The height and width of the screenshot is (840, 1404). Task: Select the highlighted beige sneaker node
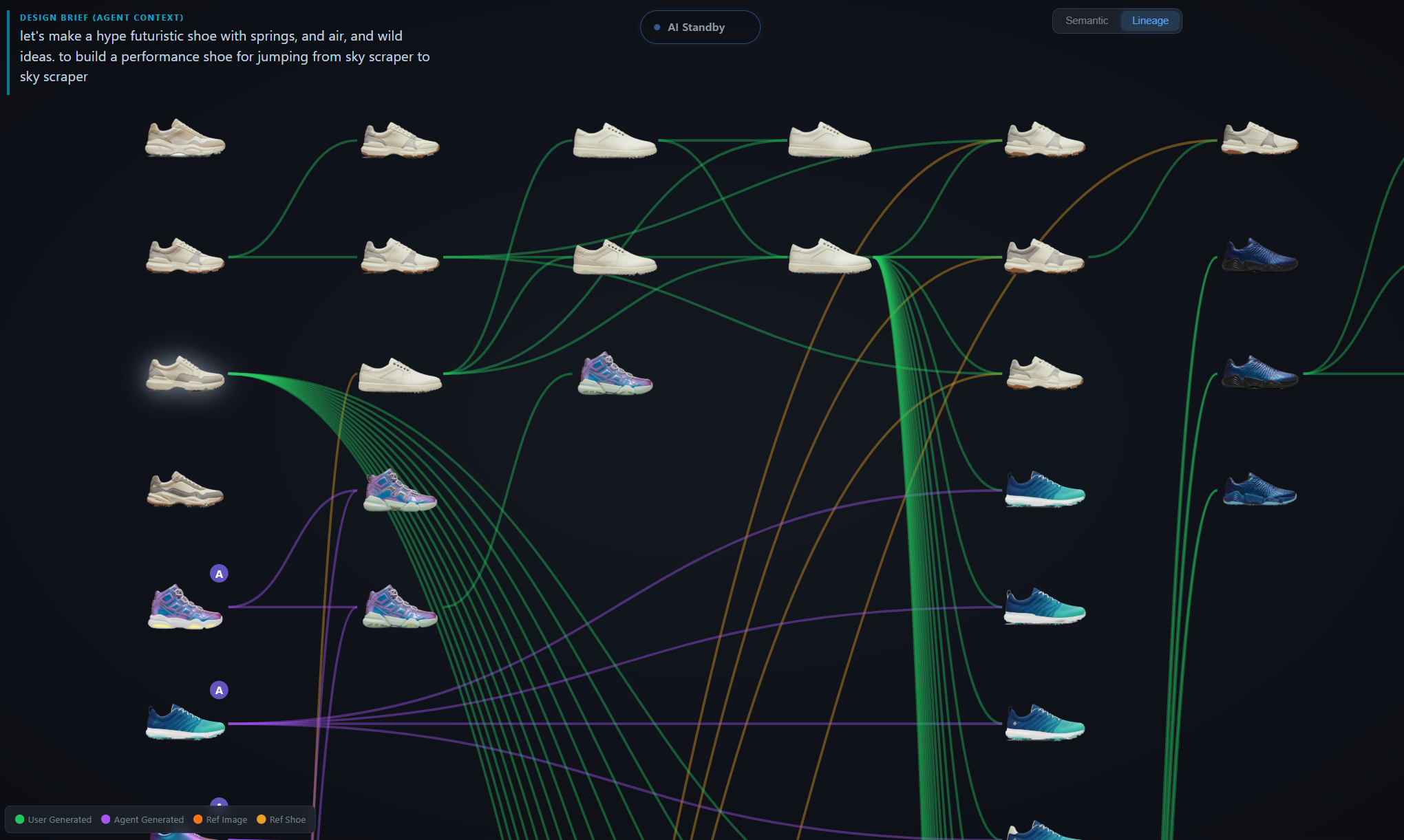click(186, 371)
